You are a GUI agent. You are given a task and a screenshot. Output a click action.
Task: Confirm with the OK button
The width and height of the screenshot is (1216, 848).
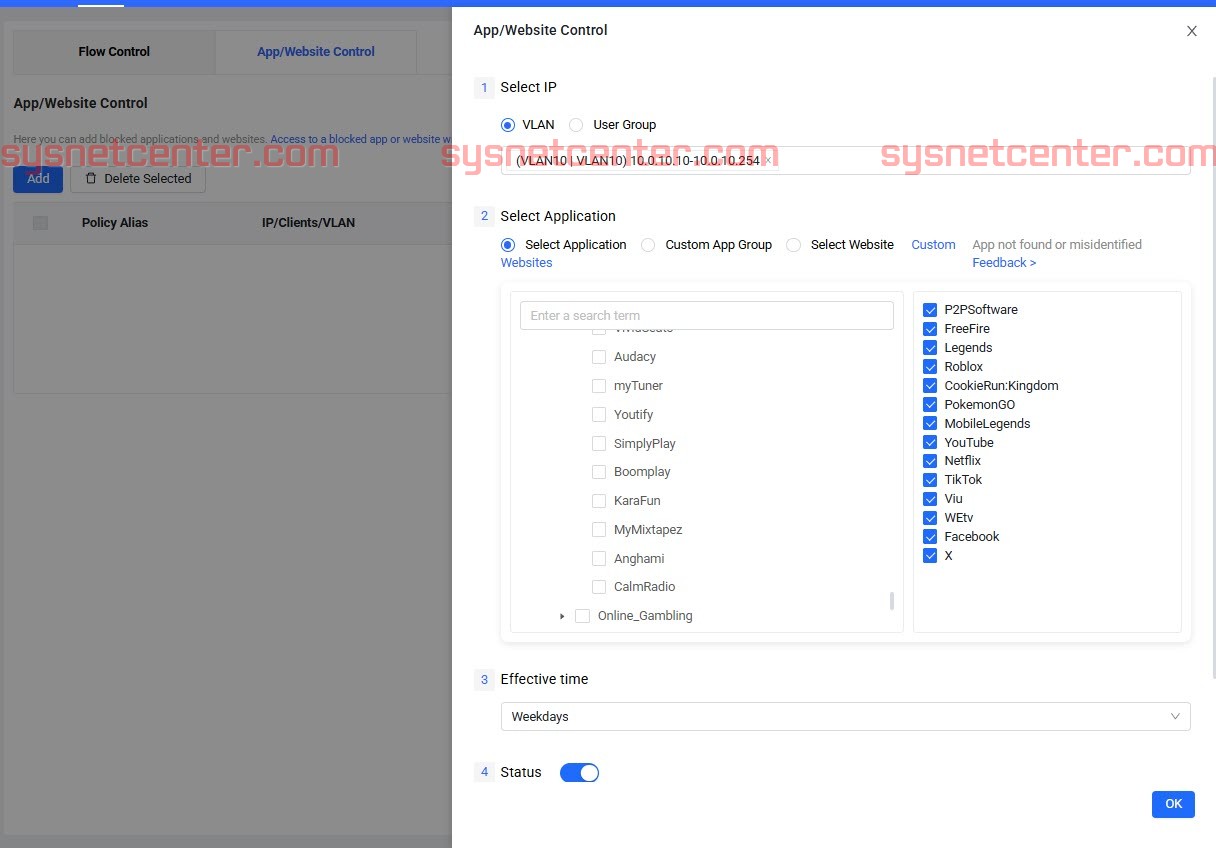click(x=1173, y=804)
